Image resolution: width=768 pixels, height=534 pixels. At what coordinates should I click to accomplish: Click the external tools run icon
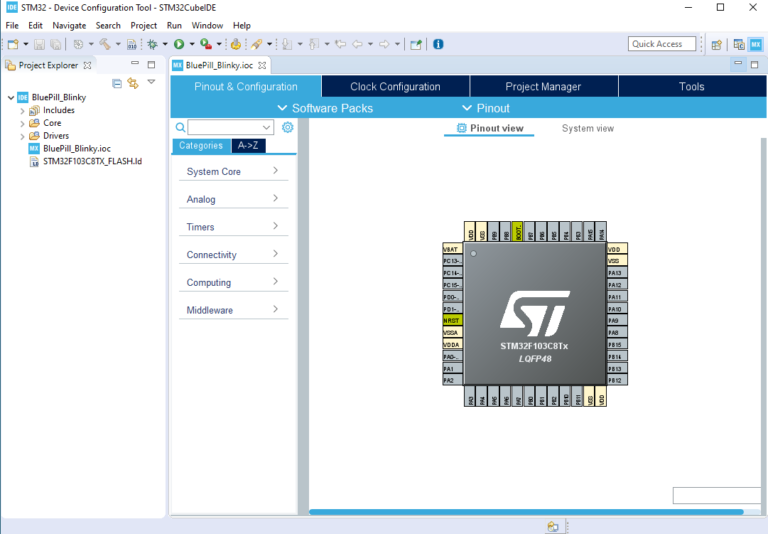tap(206, 45)
